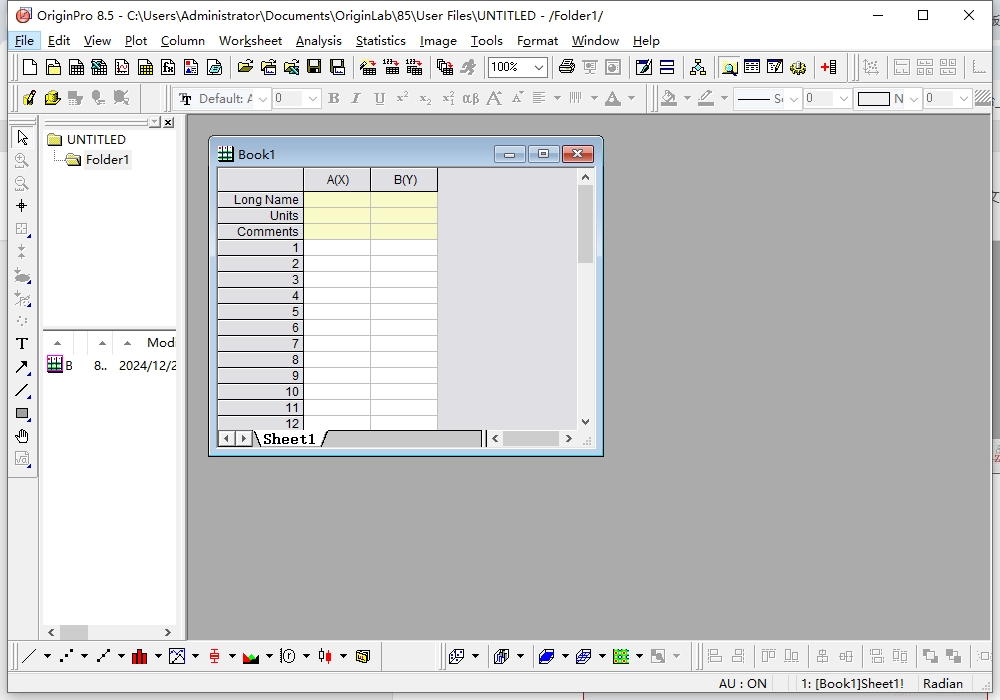Viewport: 1000px width, 700px height.
Task: Open the zoom 100% dropdown
Action: coord(539,67)
